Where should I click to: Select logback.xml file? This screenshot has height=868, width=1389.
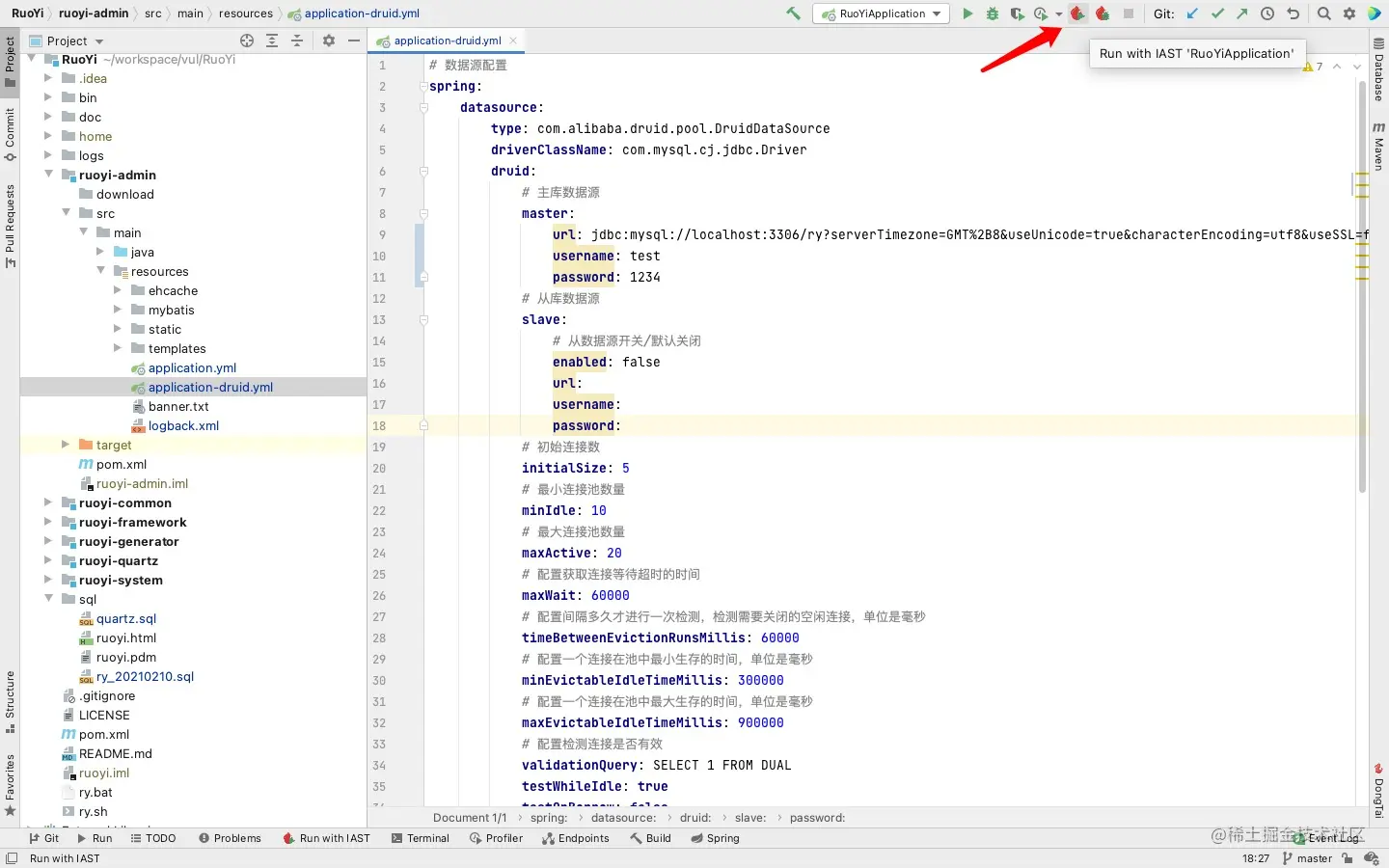(183, 425)
